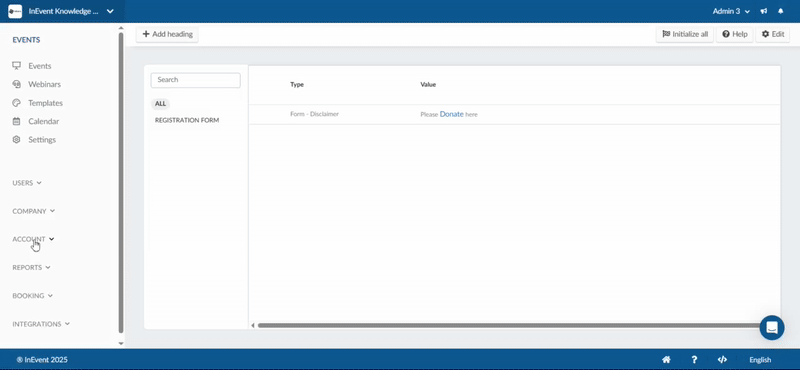The image size is (800, 370).
Task: Select the ALL filter
Action: [x=160, y=104]
